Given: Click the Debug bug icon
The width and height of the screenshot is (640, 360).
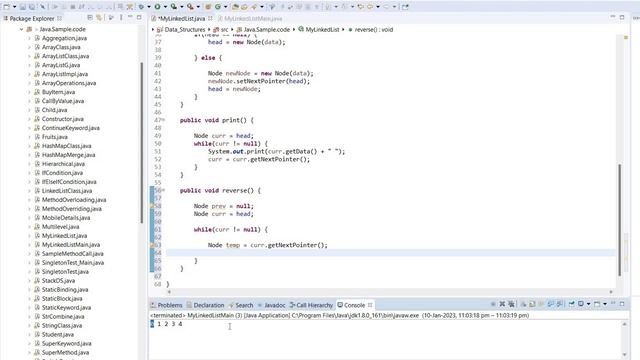Looking at the screenshot, I should pyautogui.click(x=141, y=7).
